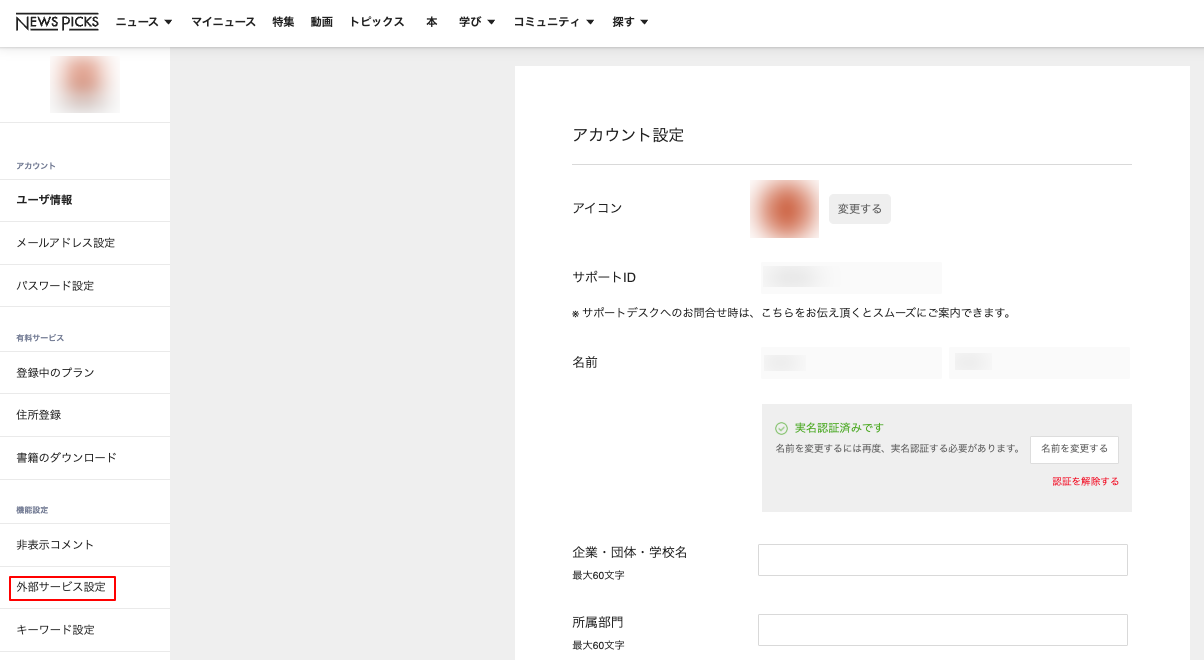1204x660 pixels.
Task: Open 外部サービス設定 in the sidebar
Action: tap(61, 588)
